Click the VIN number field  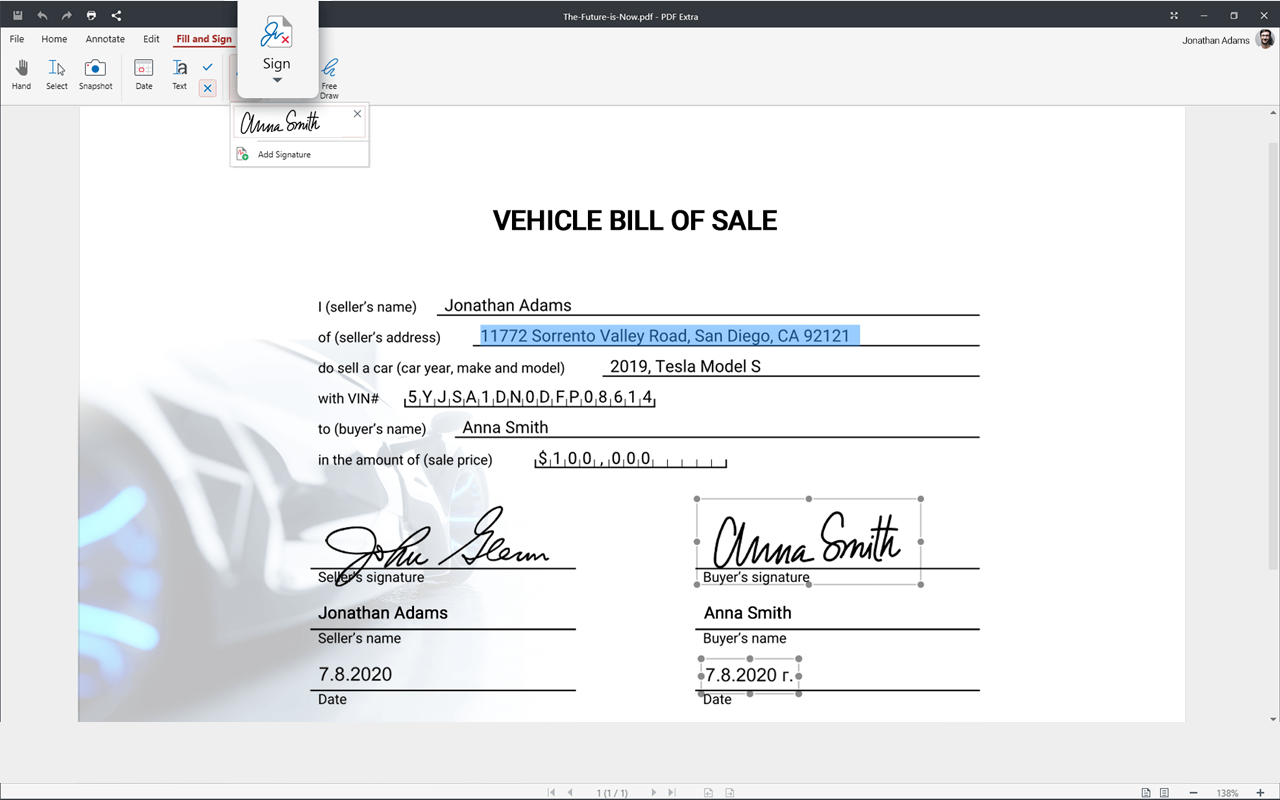pos(530,397)
